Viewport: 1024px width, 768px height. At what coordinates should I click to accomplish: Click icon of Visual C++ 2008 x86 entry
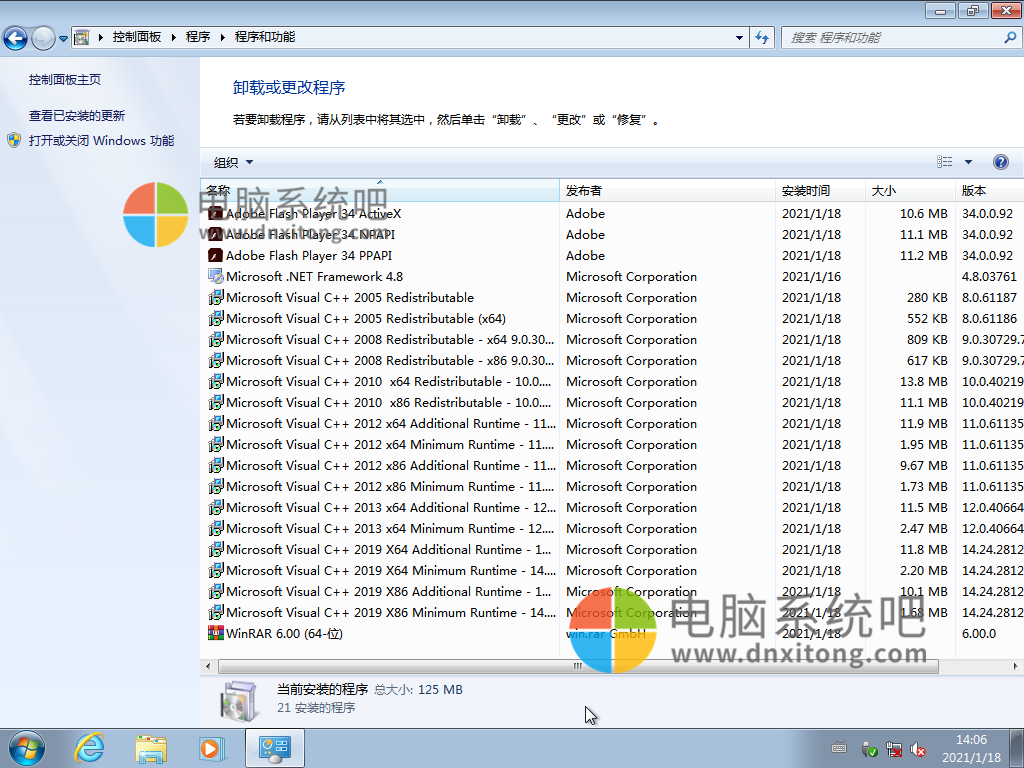pyautogui.click(x=216, y=360)
